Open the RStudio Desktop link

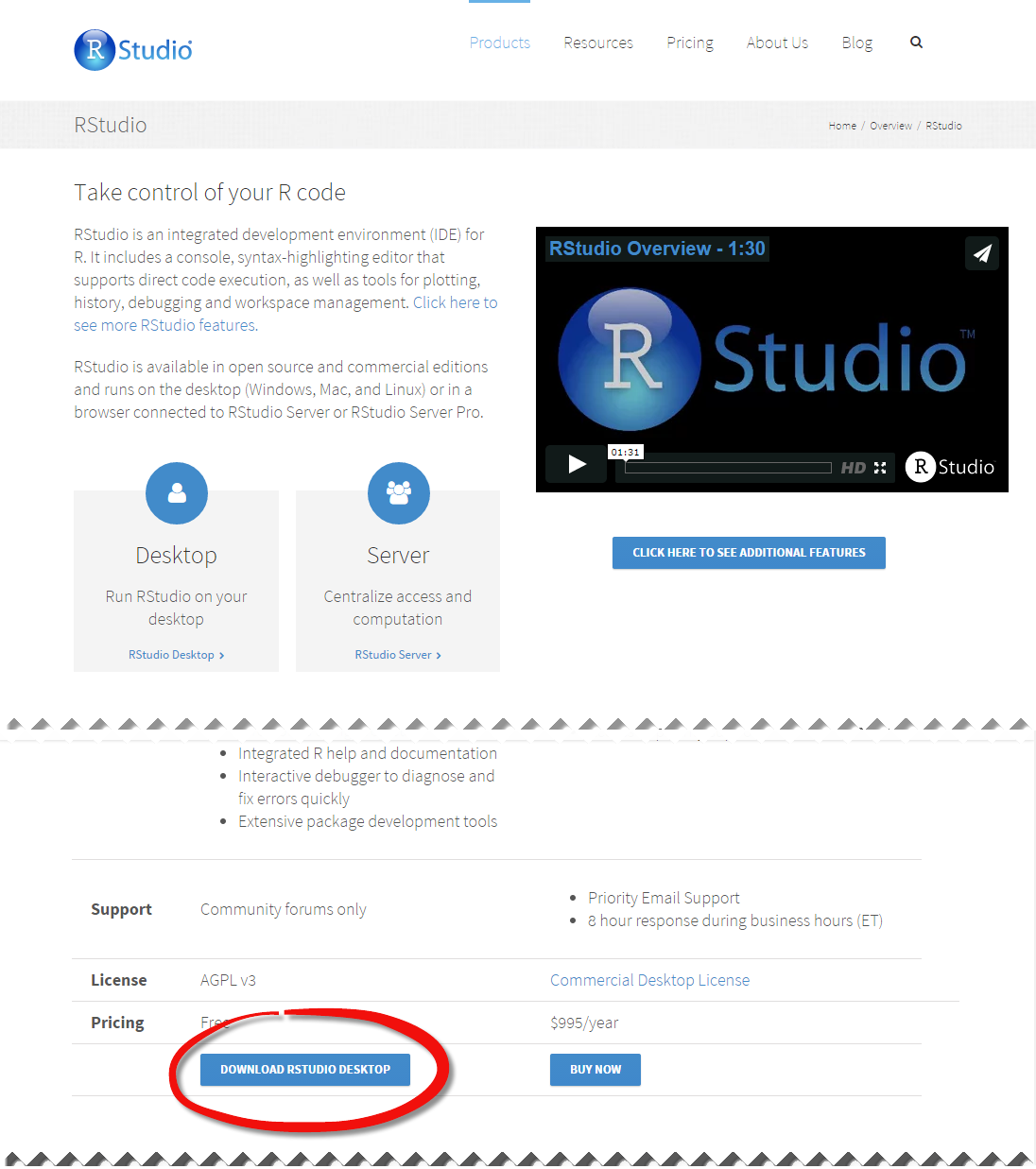(x=176, y=655)
